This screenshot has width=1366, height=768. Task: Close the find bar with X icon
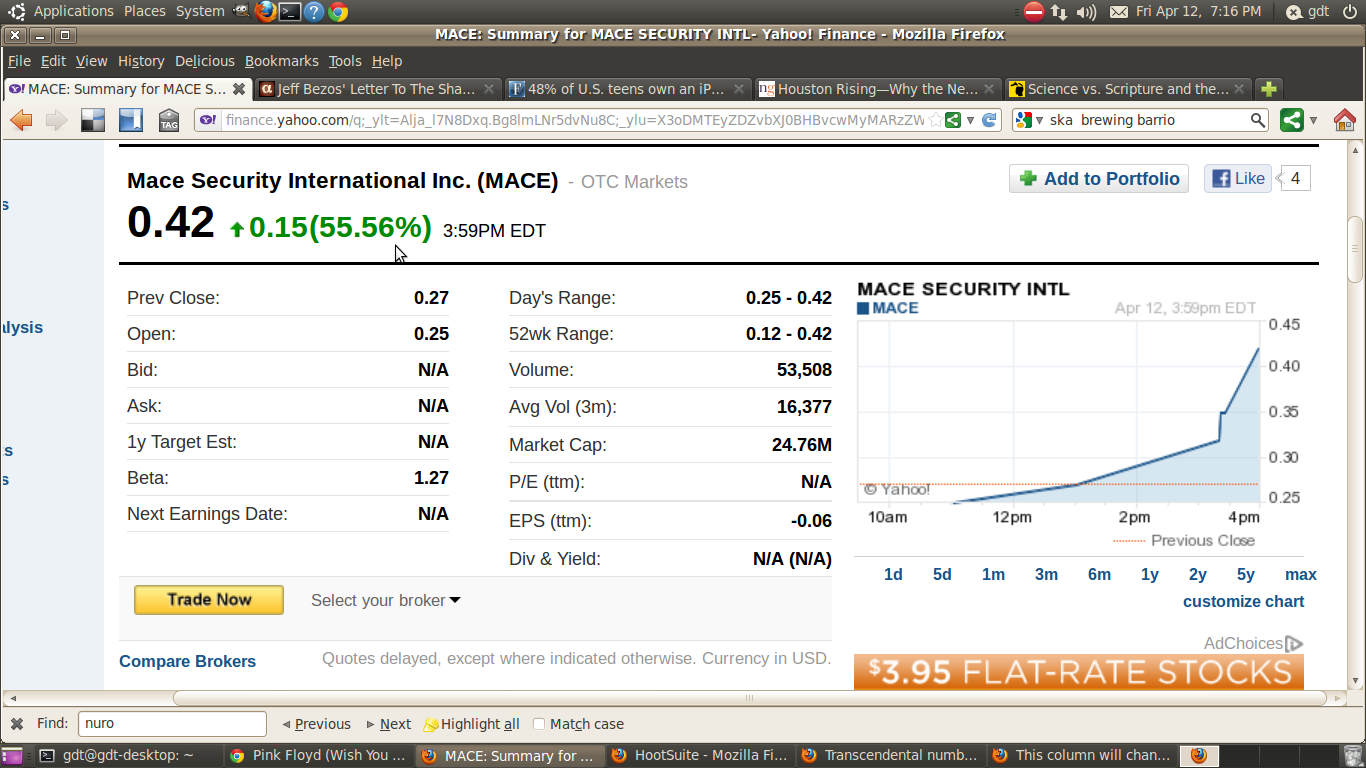(17, 724)
